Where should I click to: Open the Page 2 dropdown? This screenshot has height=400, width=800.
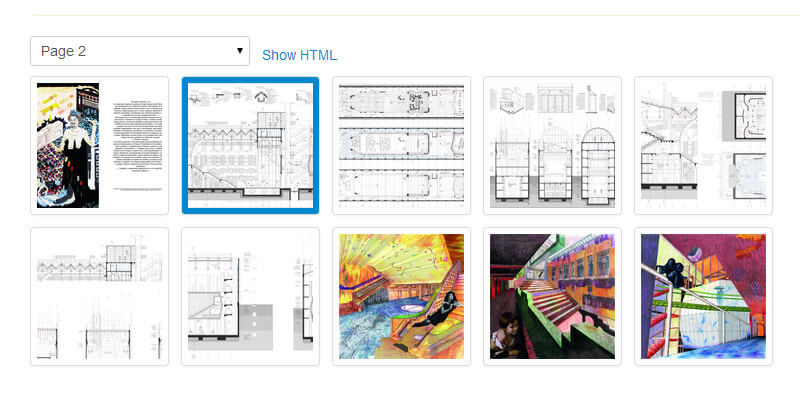(139, 51)
